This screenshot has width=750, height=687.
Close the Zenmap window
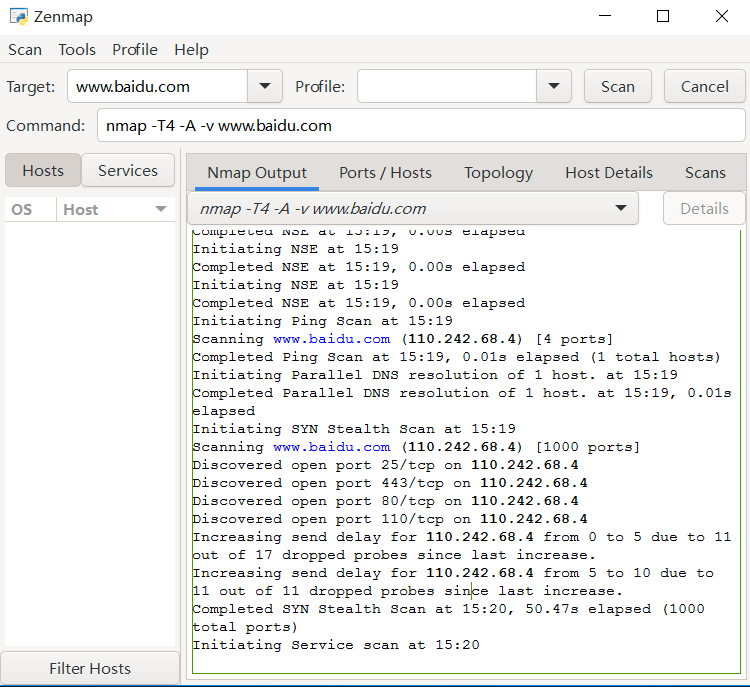[722, 16]
